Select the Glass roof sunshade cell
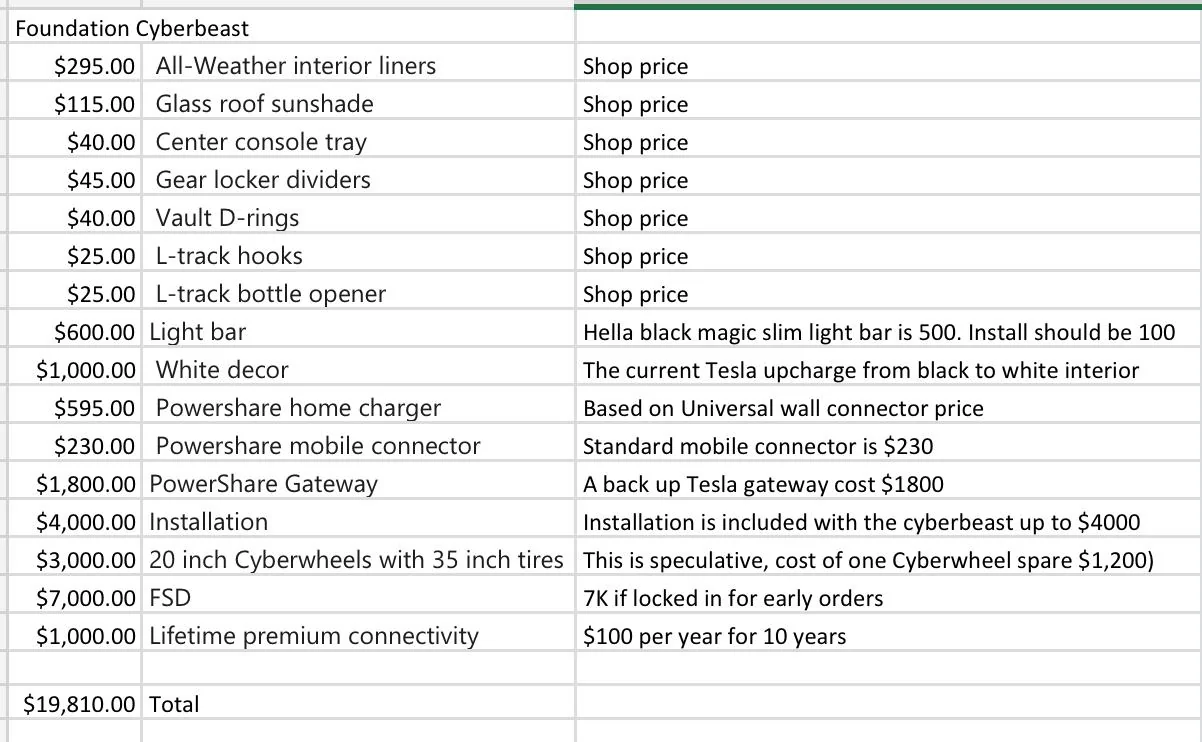 (x=358, y=104)
